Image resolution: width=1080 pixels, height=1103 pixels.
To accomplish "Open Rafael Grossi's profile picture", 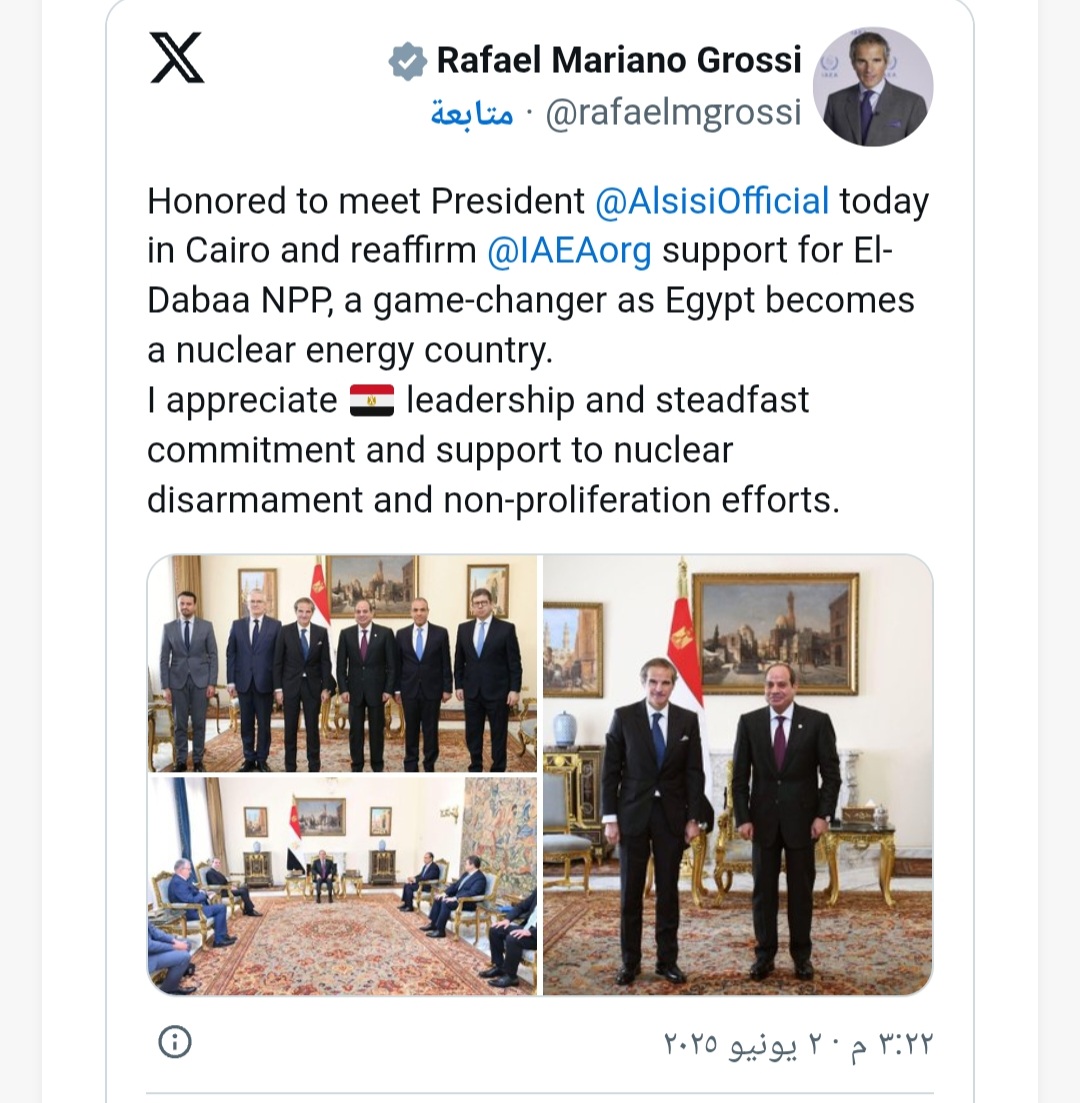I will [872, 87].
